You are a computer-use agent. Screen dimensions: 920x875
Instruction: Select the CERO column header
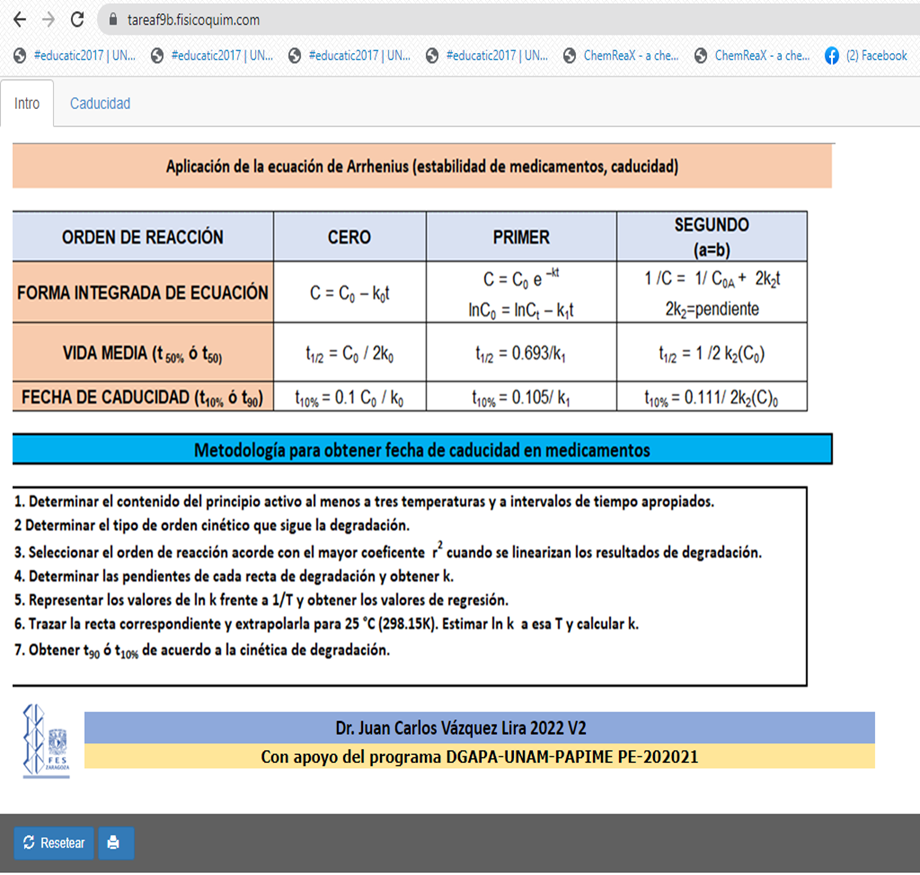[x=350, y=237]
